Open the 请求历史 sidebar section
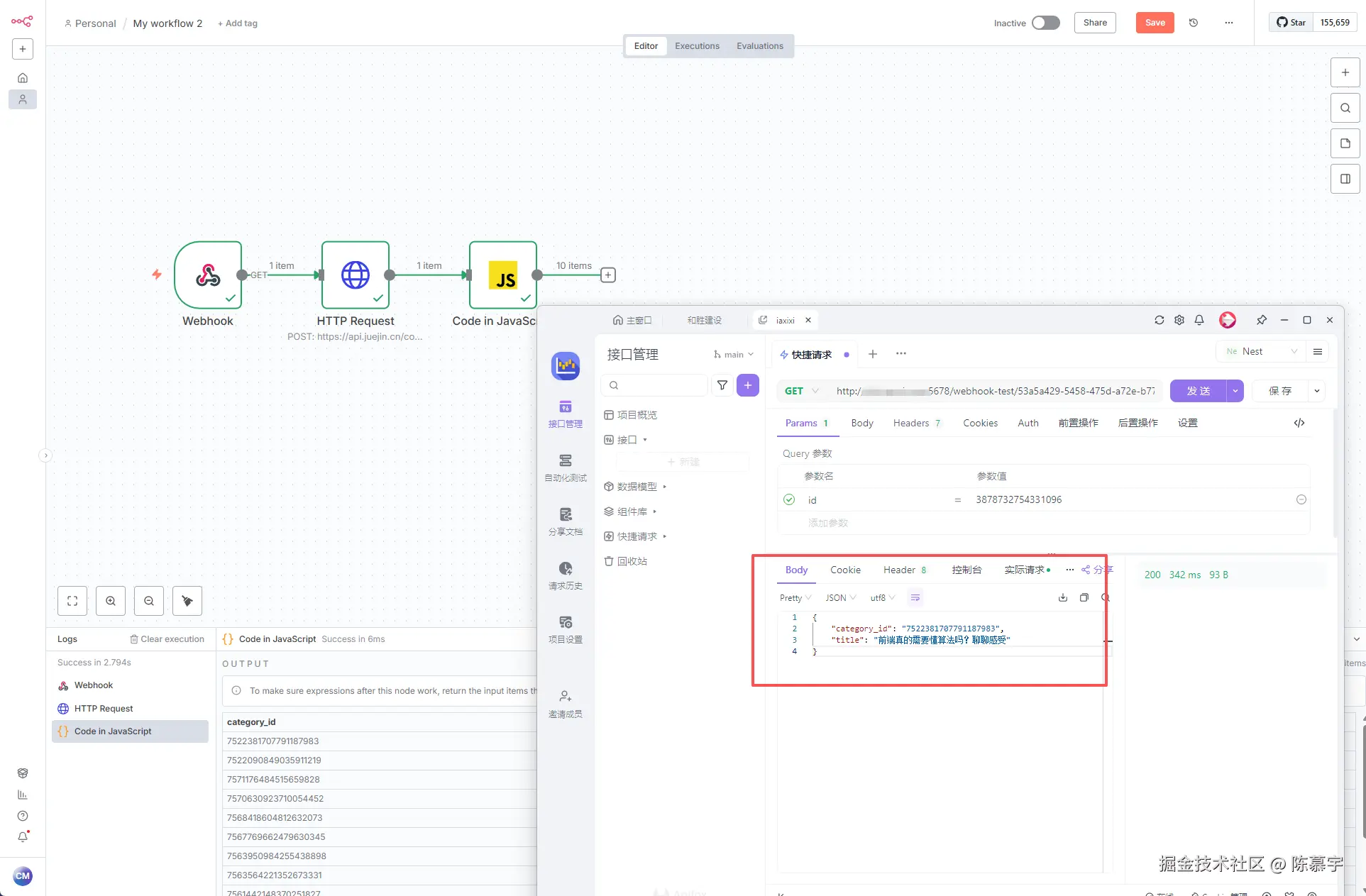 tap(566, 575)
